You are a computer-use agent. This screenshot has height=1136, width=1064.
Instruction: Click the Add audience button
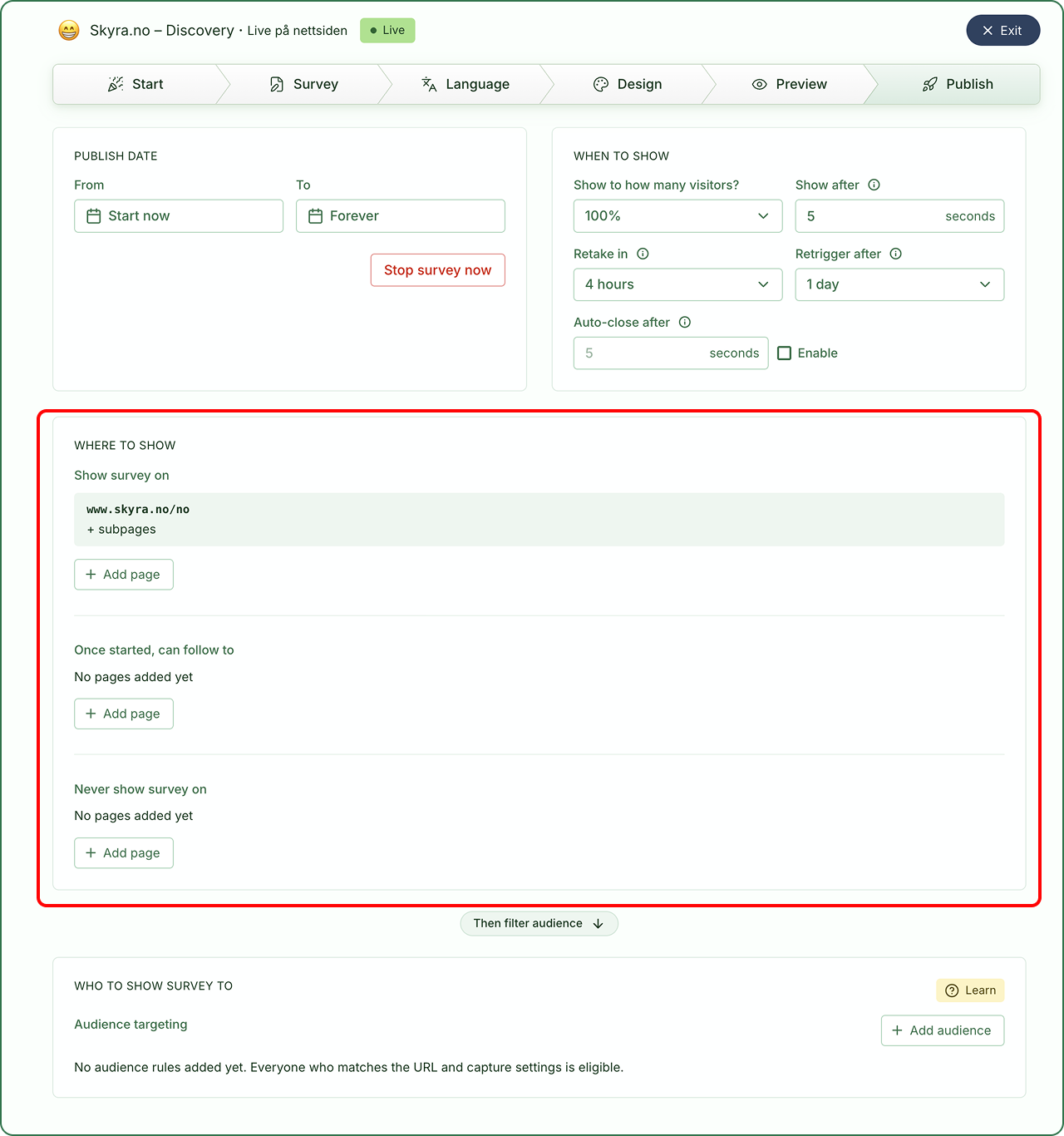click(943, 1030)
